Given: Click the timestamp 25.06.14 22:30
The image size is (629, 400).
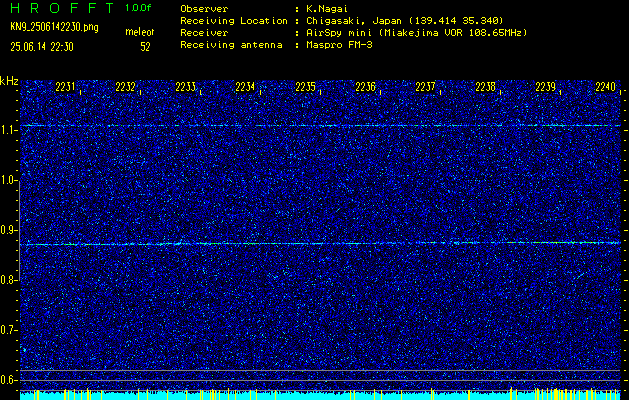Looking at the screenshot, I should [42, 47].
